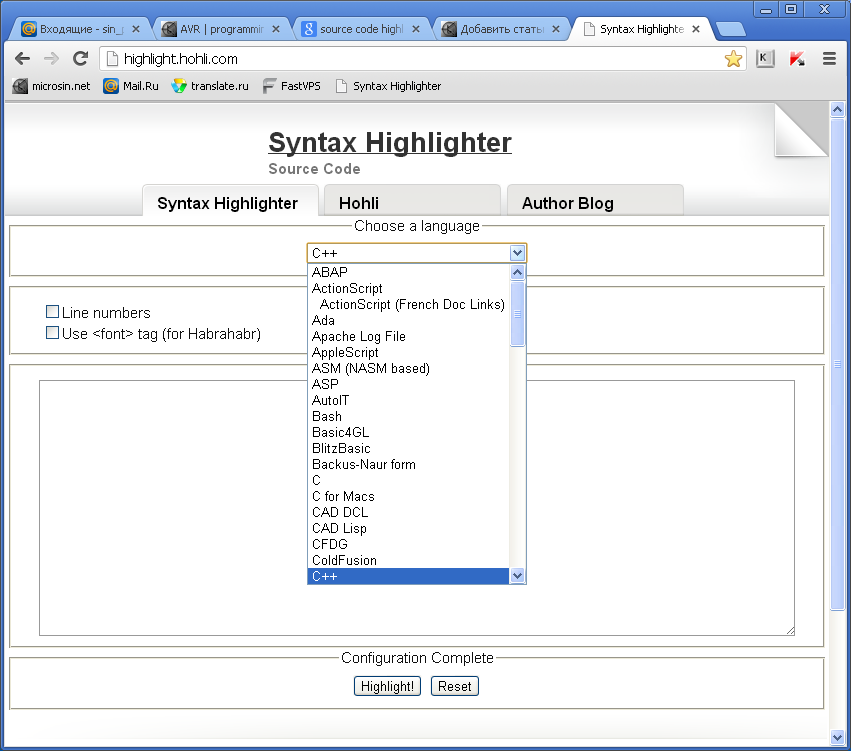Open the translate.ru bookmark
Screen dimensions: 851x751
point(210,86)
